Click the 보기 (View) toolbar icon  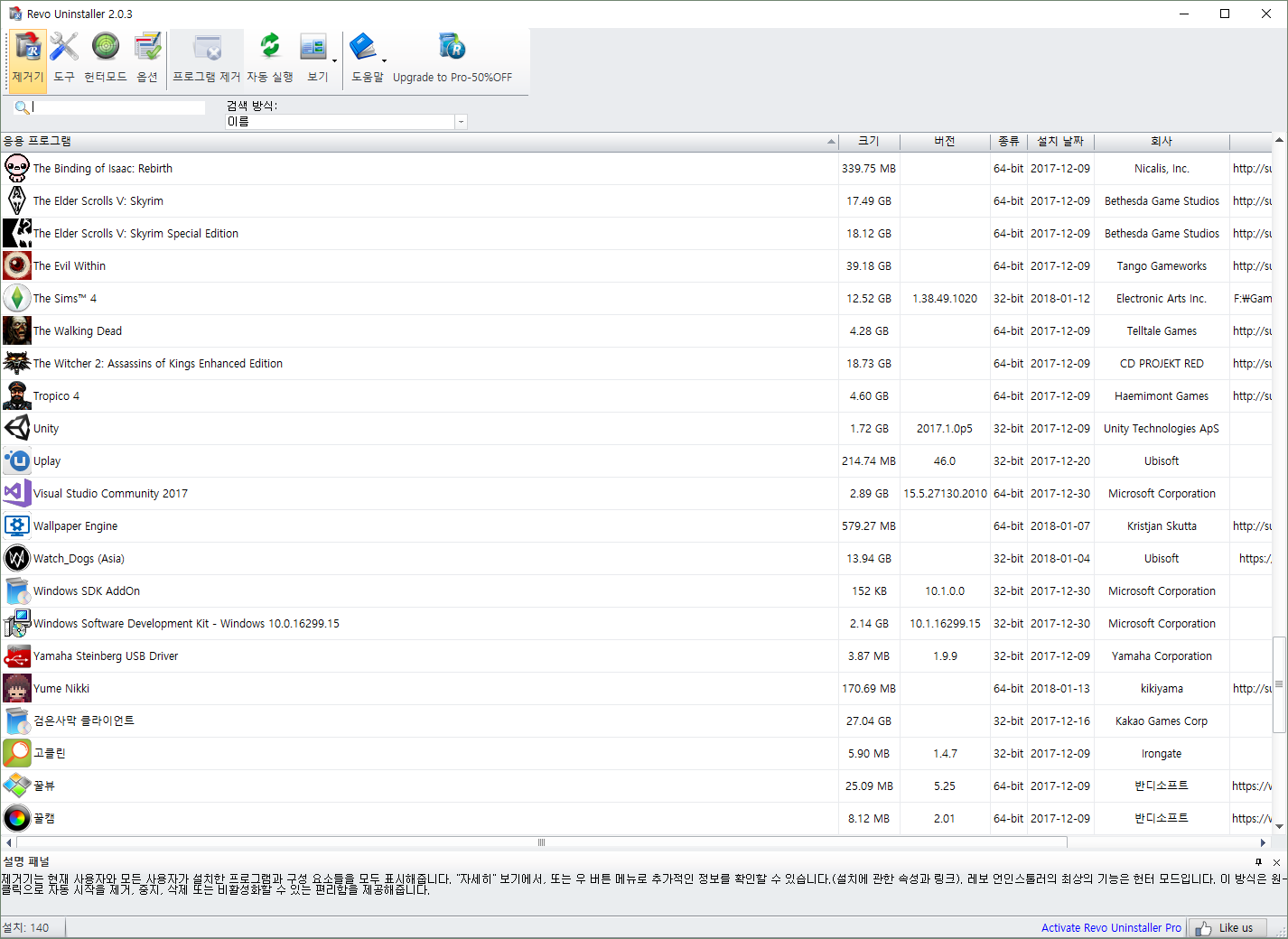click(313, 59)
